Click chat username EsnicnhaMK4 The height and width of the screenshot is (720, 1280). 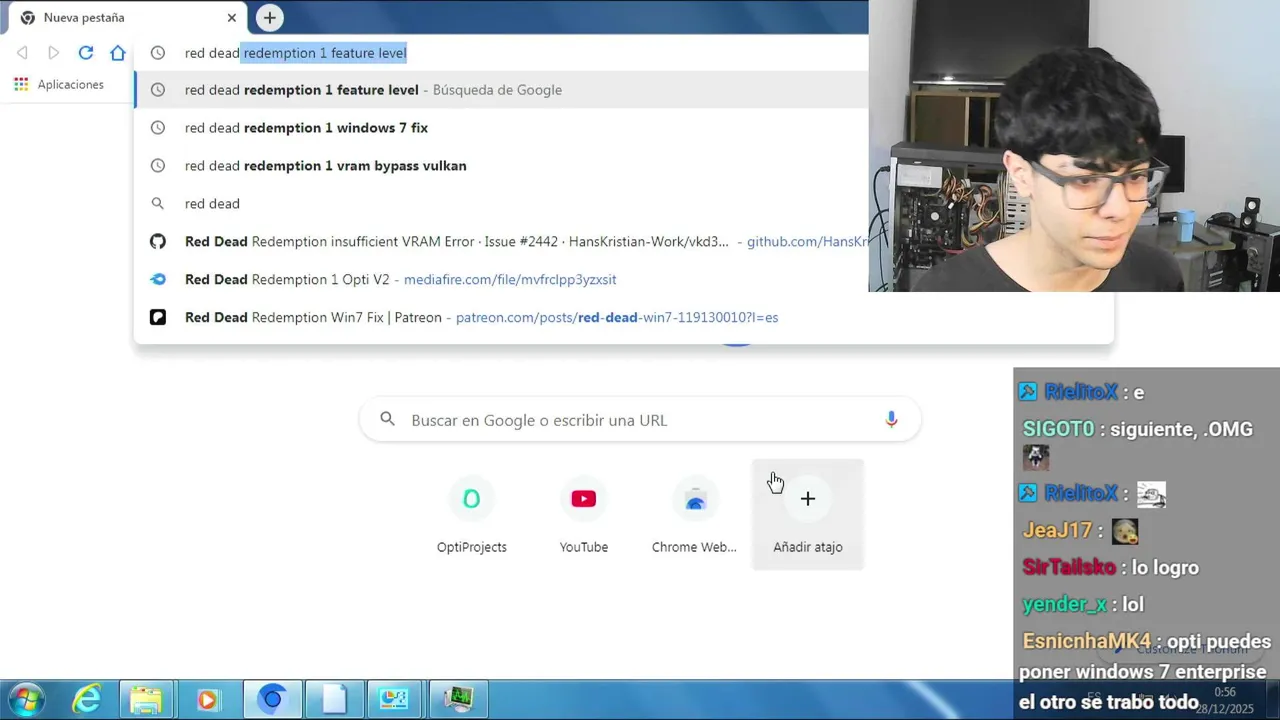click(1087, 641)
